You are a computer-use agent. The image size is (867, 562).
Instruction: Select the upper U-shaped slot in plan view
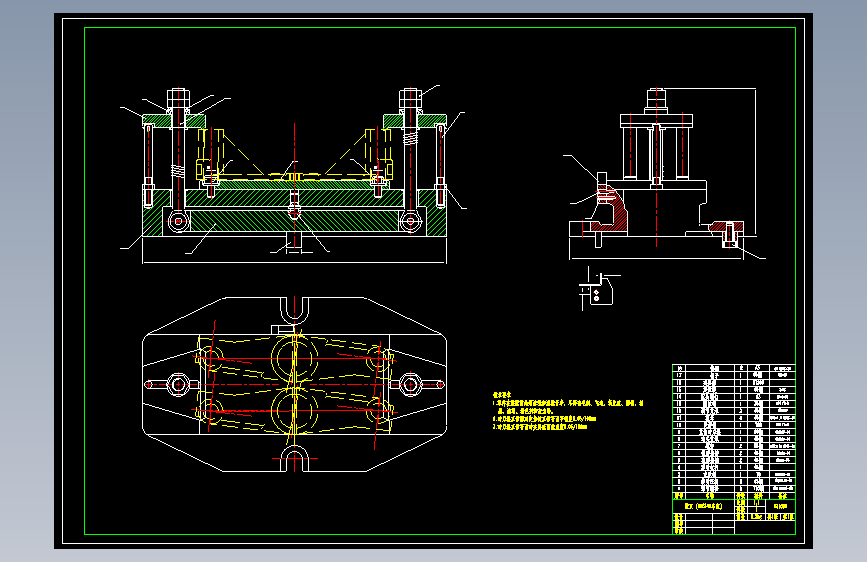(x=294, y=310)
